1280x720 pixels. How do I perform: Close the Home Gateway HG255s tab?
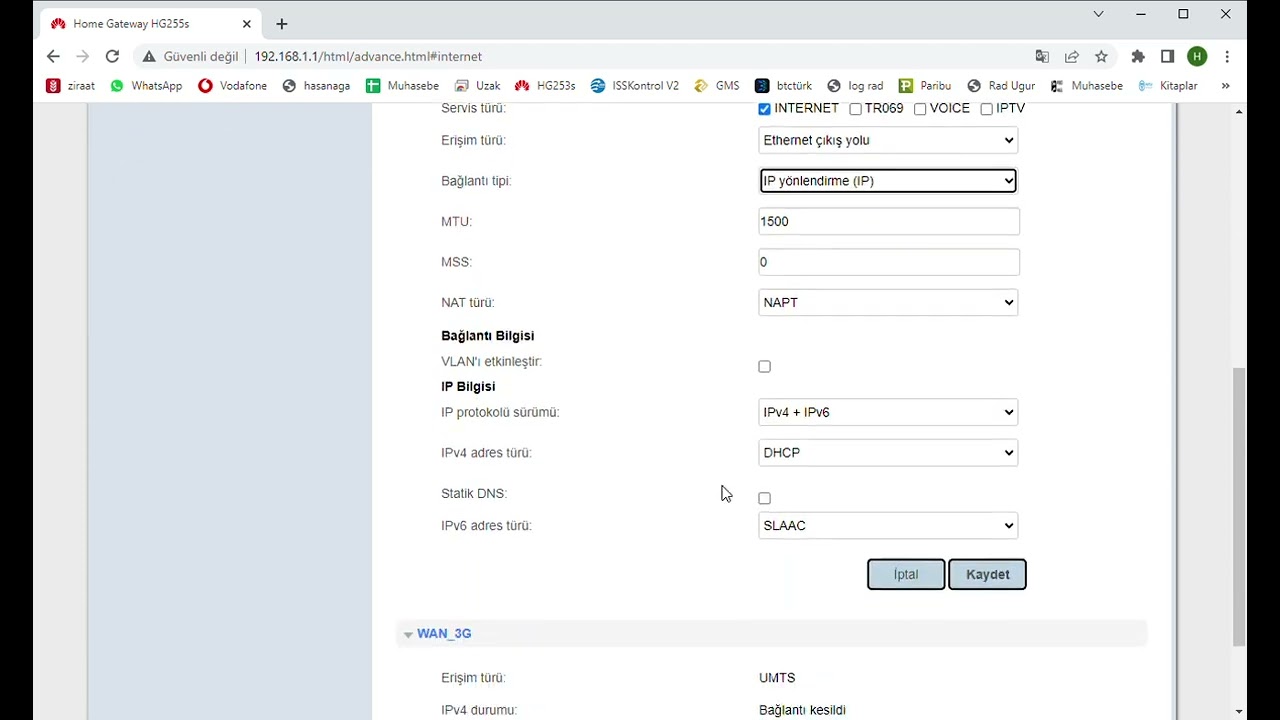[x=247, y=24]
